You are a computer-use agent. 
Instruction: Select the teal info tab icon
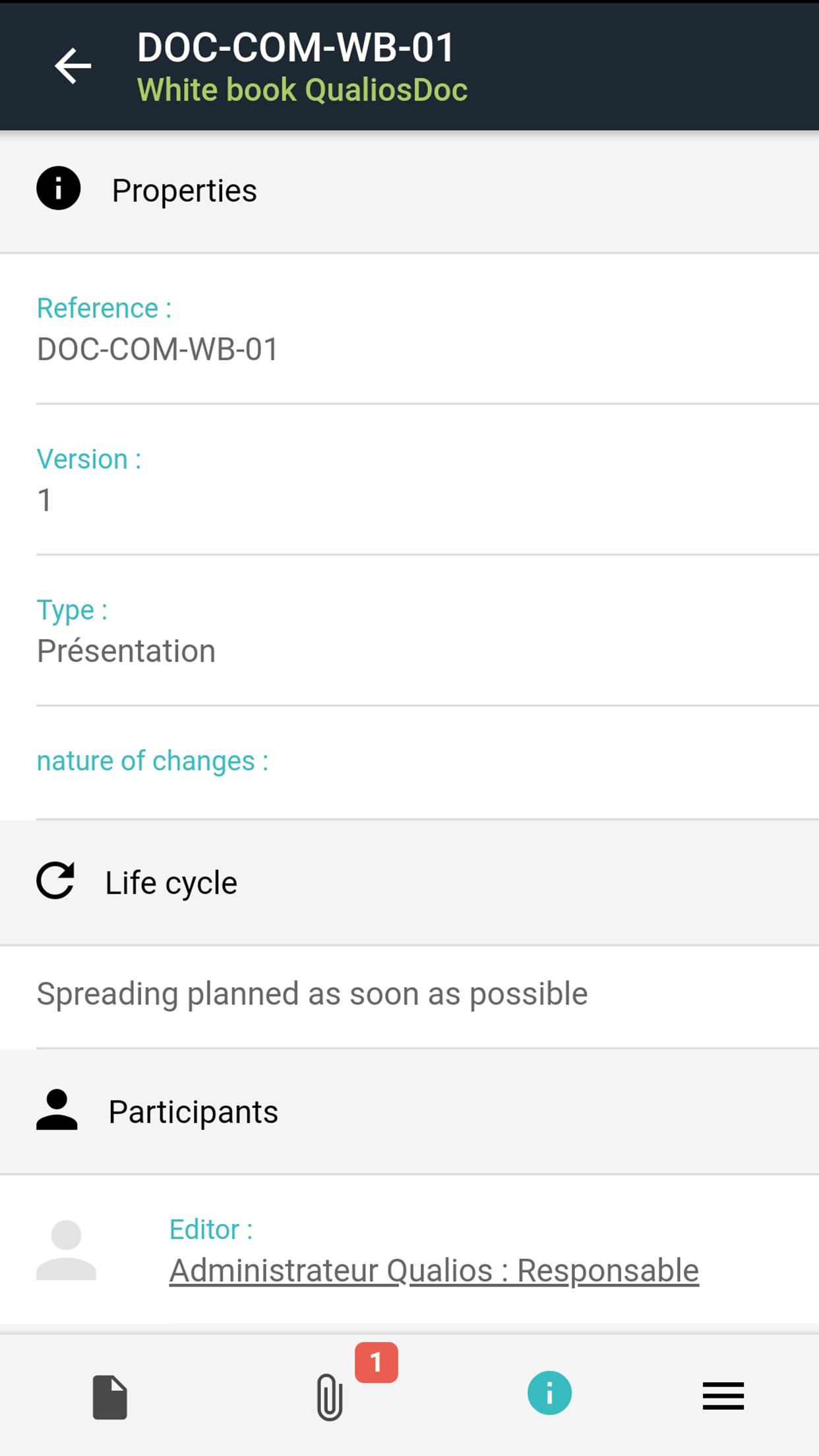pos(549,1393)
